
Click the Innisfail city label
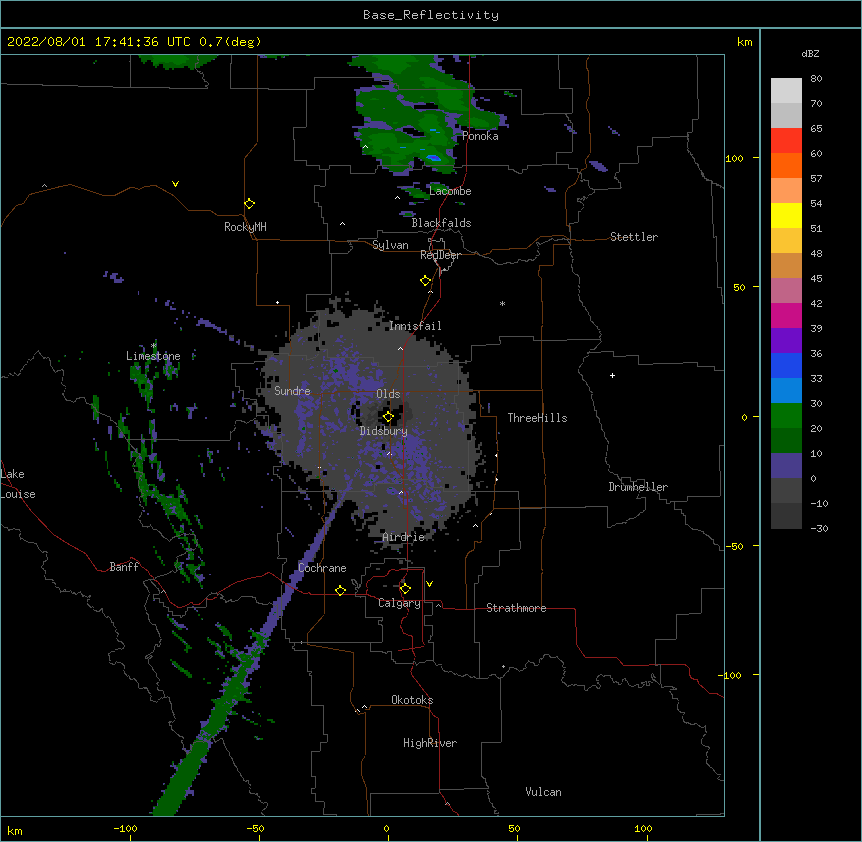415,326
